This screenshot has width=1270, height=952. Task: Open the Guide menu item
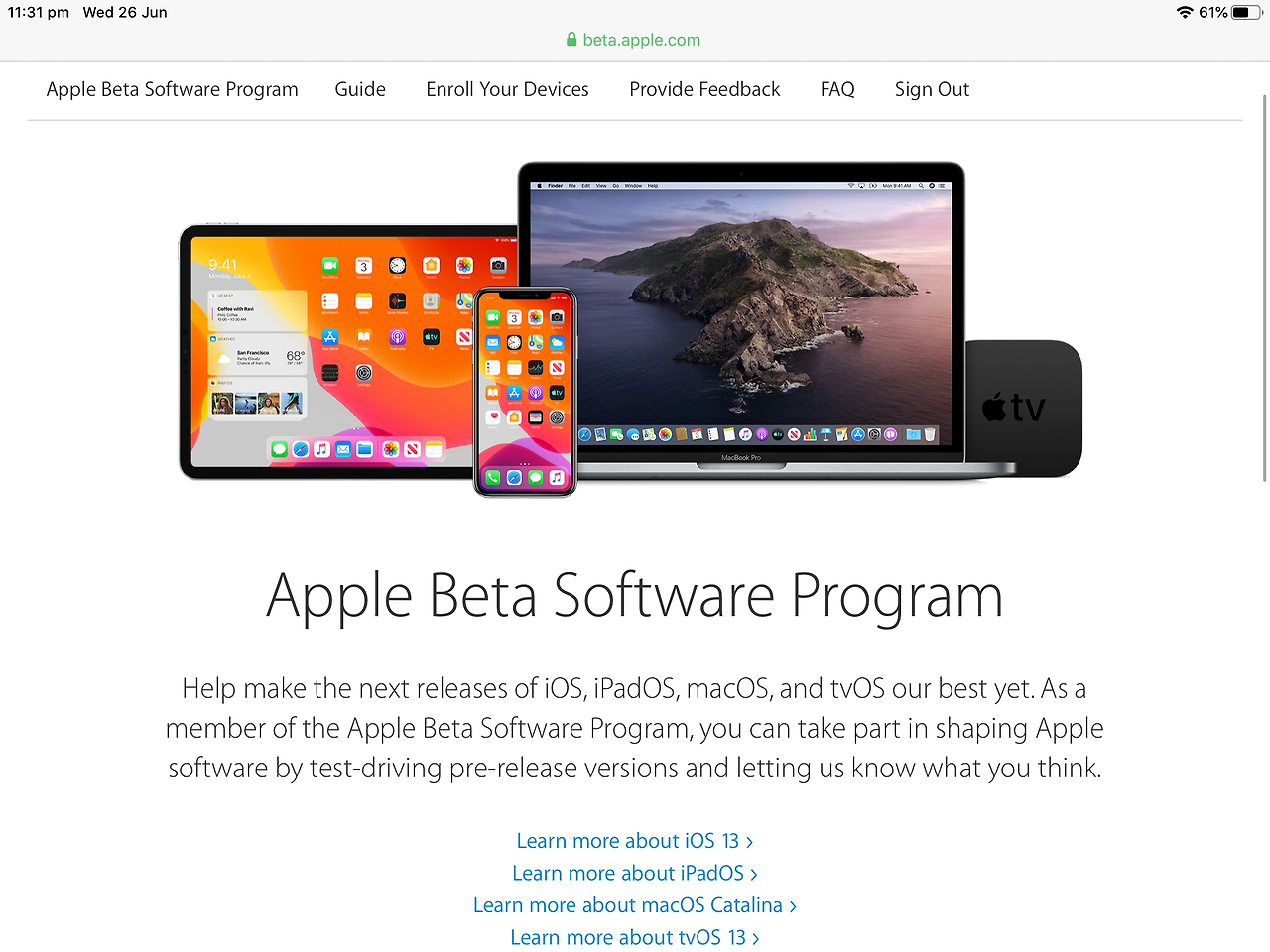(360, 89)
